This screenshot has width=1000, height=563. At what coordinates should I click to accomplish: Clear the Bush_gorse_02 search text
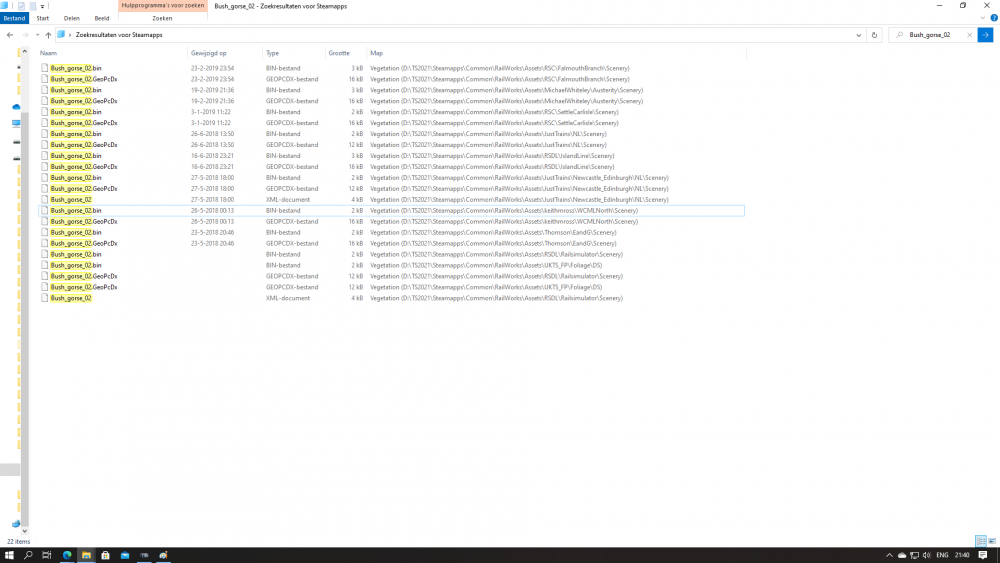pos(971,35)
